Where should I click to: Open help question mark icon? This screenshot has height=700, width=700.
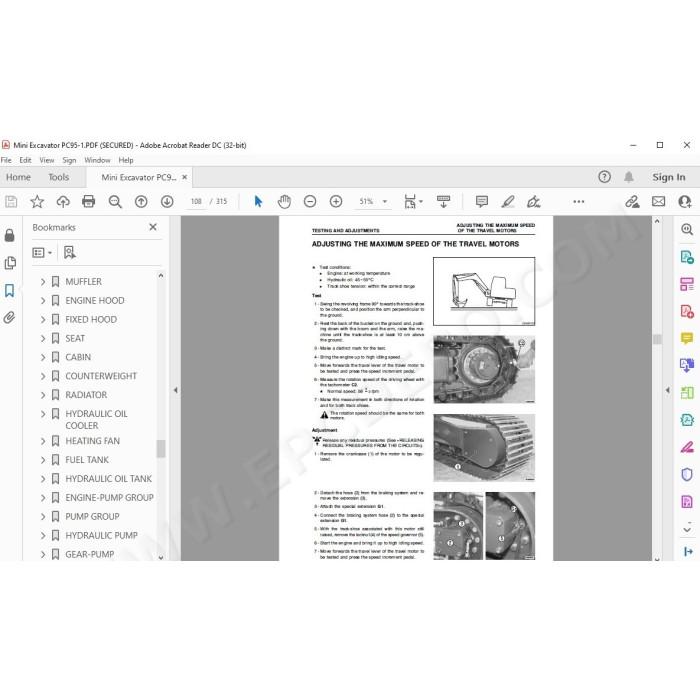point(604,177)
